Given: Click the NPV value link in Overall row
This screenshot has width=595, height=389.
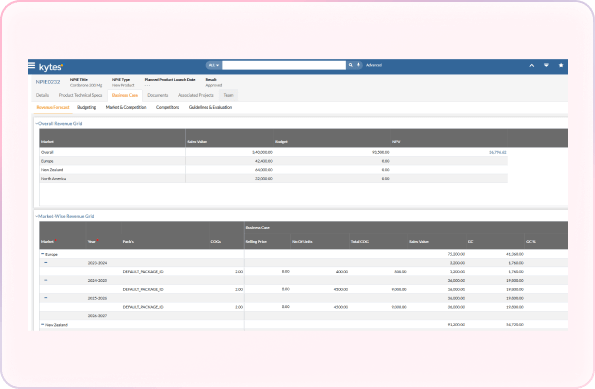Looking at the screenshot, I should [x=497, y=152].
